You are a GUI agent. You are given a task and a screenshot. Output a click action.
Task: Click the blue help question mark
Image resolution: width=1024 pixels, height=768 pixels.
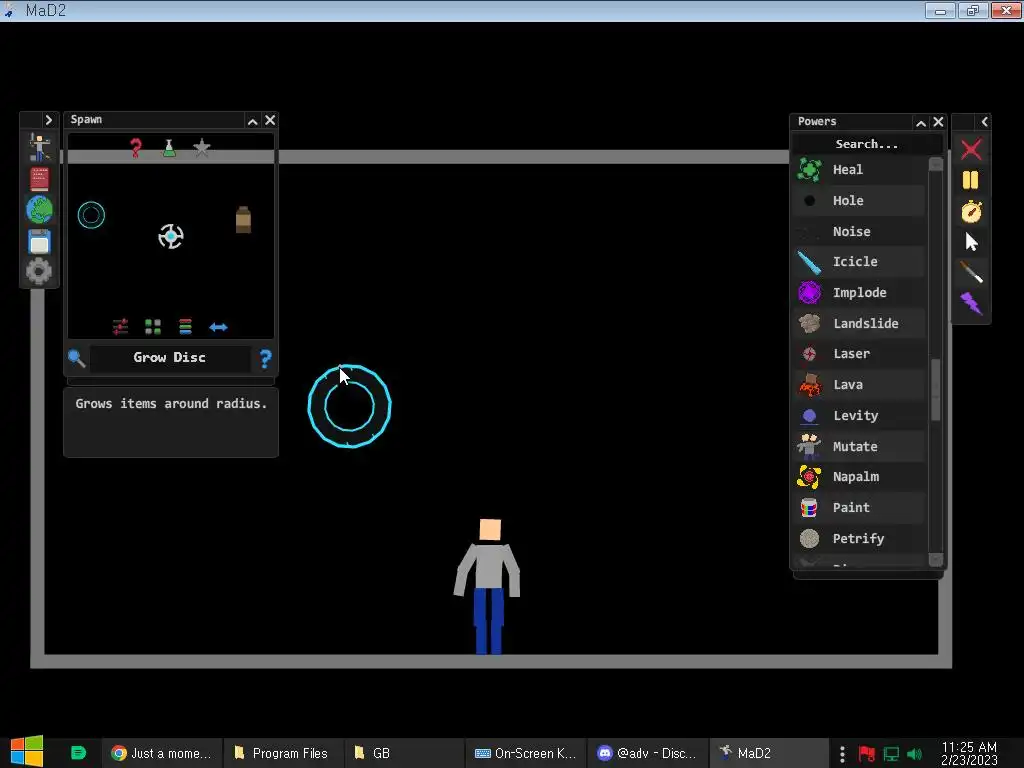265,359
